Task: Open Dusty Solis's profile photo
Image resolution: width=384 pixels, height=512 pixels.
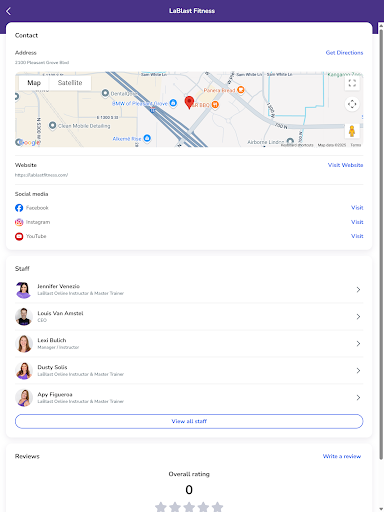Action: click(x=24, y=371)
